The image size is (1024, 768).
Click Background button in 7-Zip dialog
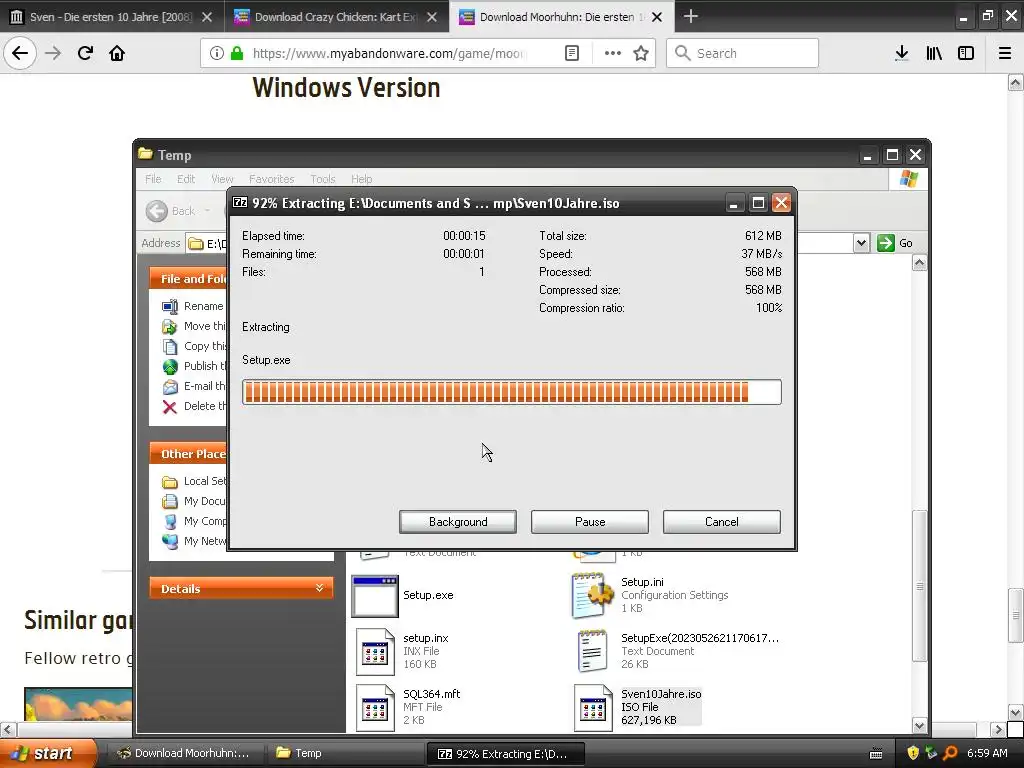point(458,522)
